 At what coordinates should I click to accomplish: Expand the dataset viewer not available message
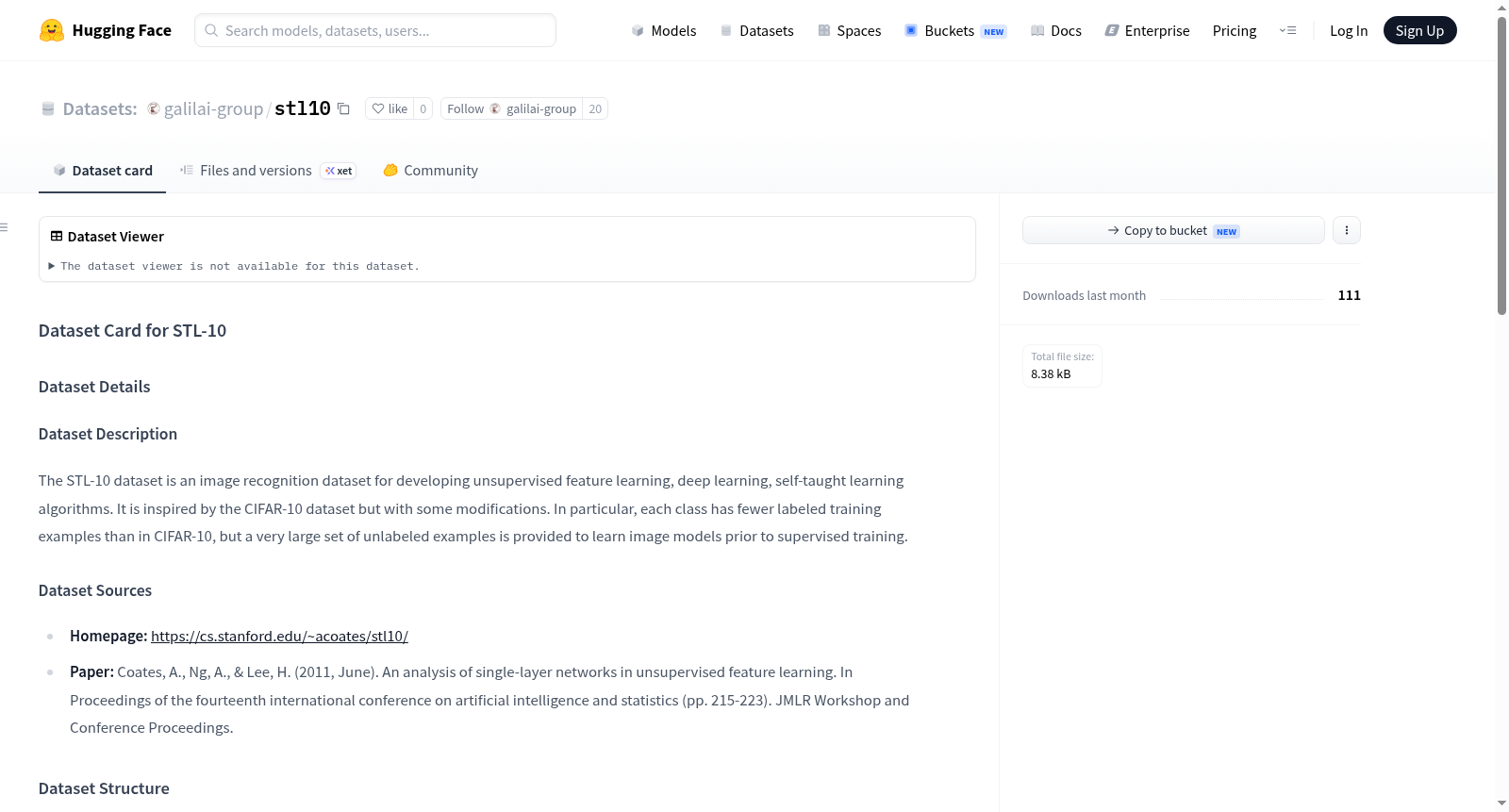[x=234, y=267]
